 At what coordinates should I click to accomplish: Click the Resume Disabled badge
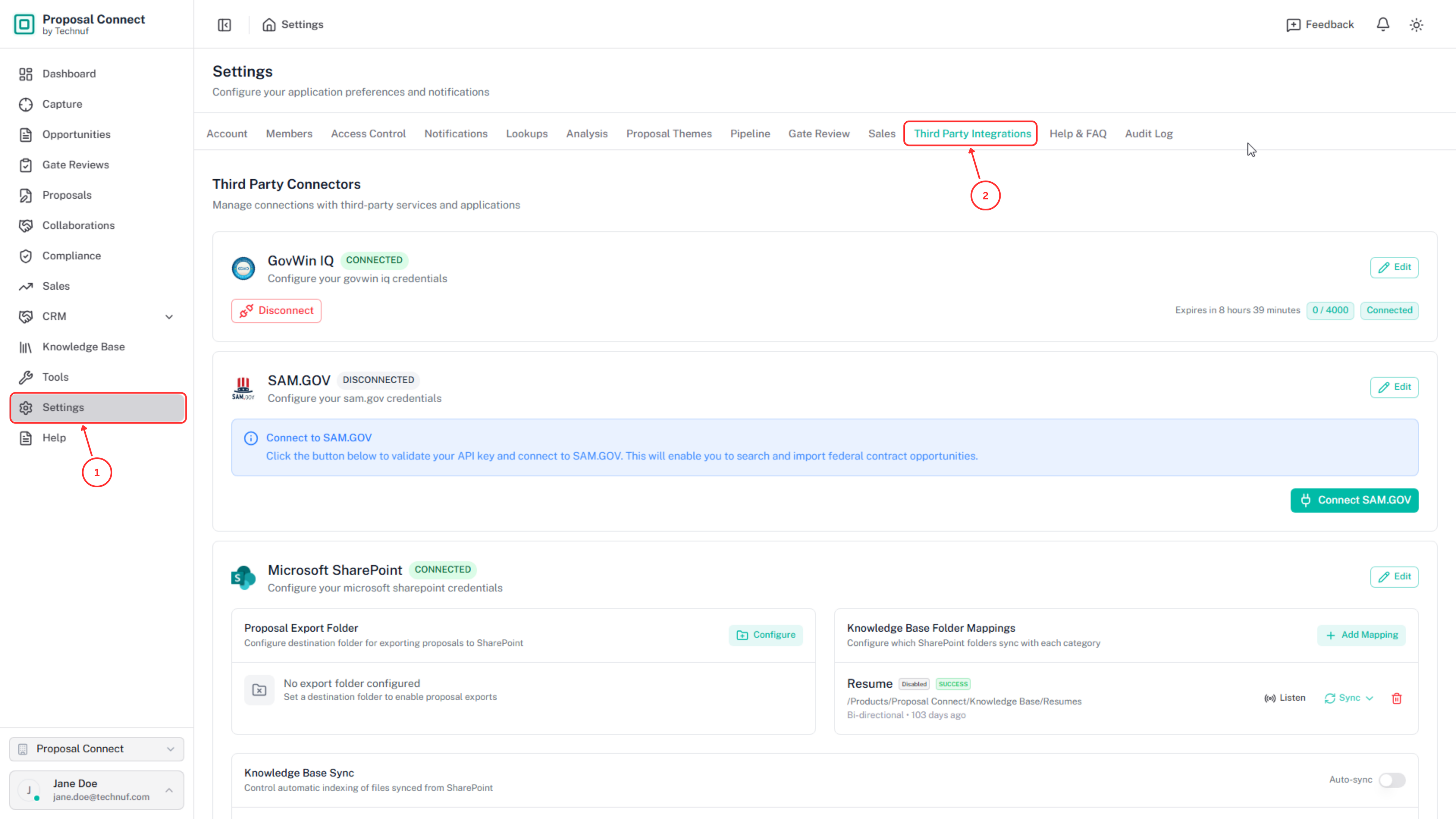pos(914,684)
